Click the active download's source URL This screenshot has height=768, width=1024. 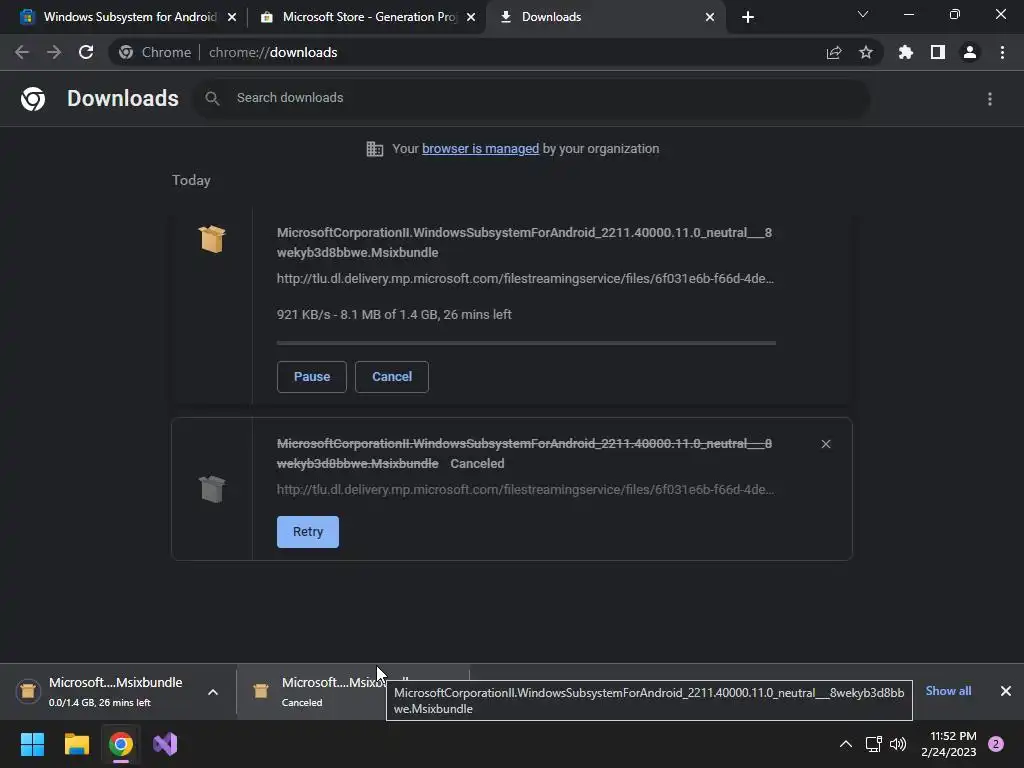(x=525, y=279)
